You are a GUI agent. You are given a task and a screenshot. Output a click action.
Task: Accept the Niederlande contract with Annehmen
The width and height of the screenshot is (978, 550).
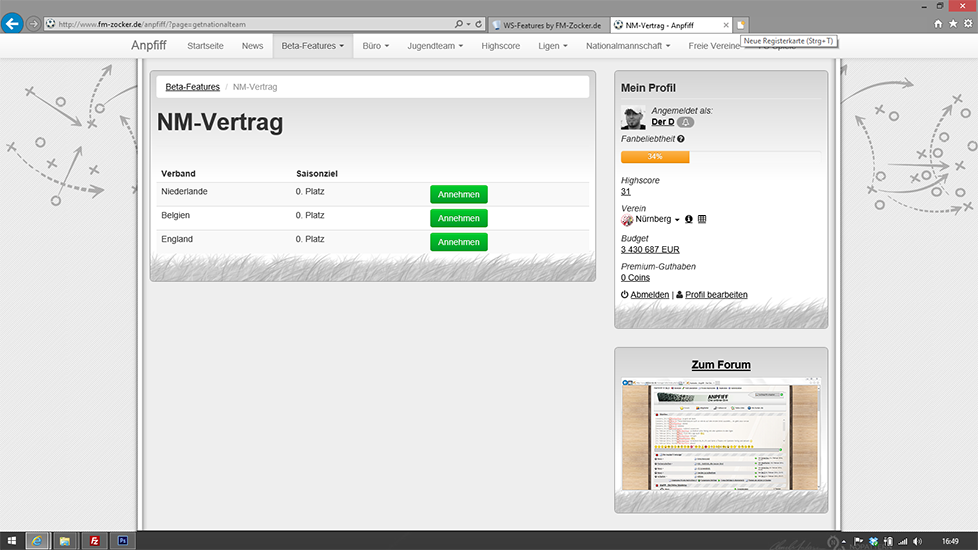pyautogui.click(x=458, y=194)
